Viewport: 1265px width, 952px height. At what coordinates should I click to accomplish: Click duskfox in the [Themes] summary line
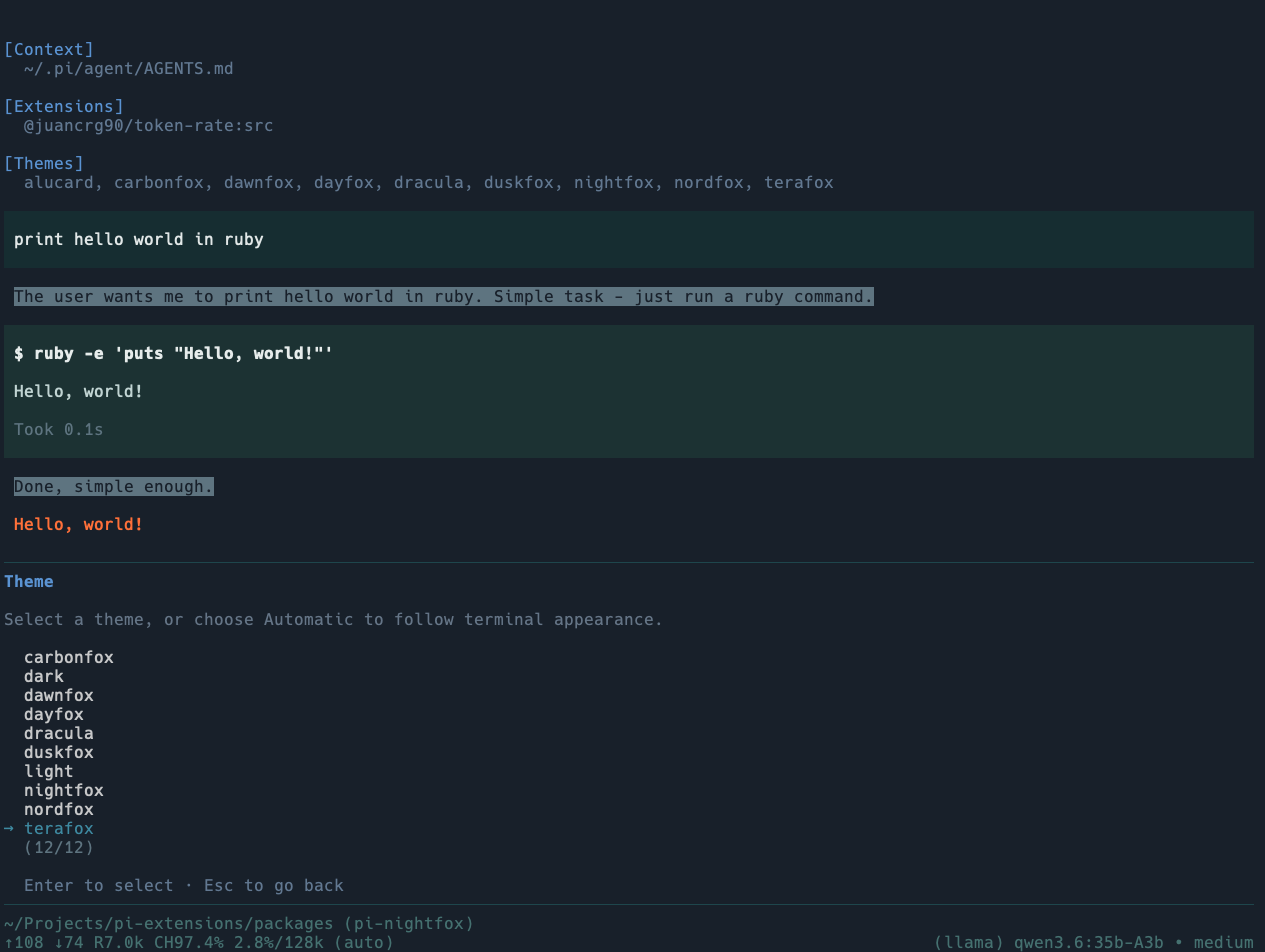[x=519, y=182]
